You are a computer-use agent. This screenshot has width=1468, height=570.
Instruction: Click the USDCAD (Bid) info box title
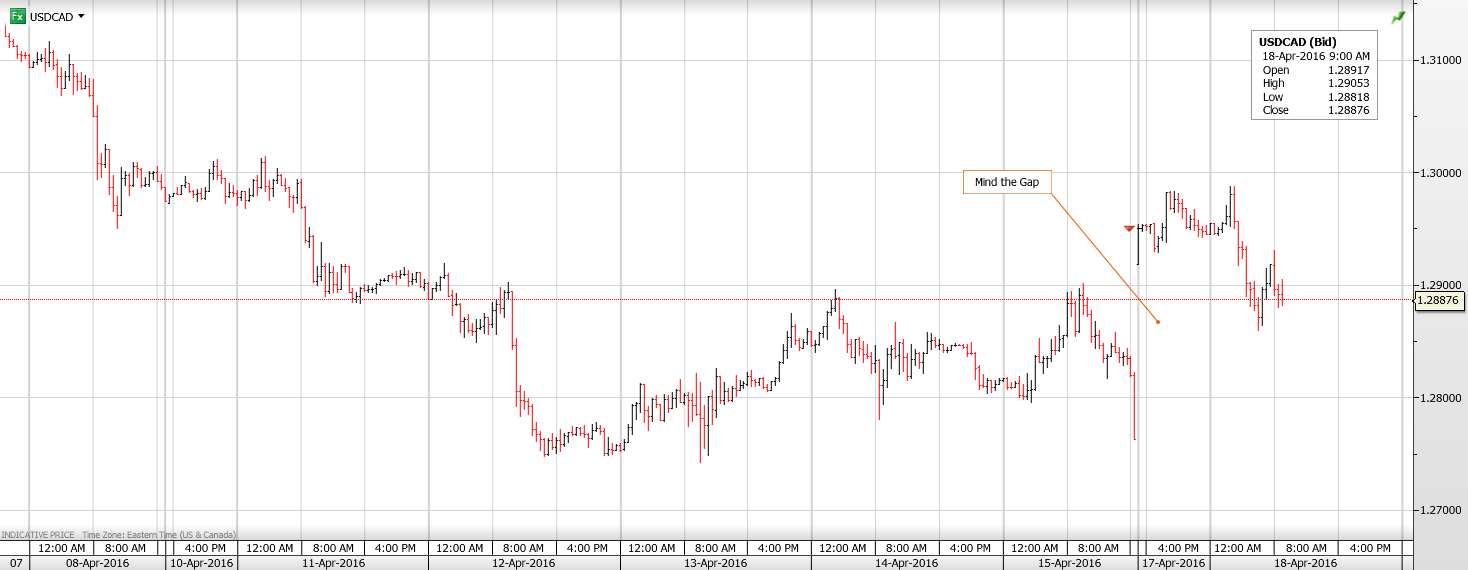point(1297,42)
